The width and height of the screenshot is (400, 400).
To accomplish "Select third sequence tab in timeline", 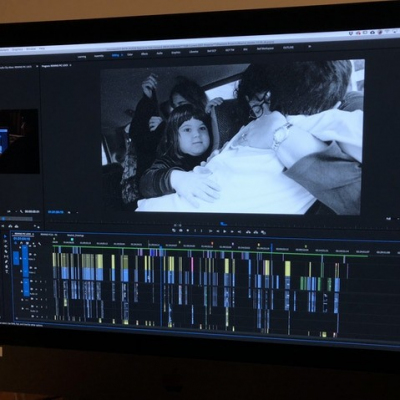I will pos(75,235).
